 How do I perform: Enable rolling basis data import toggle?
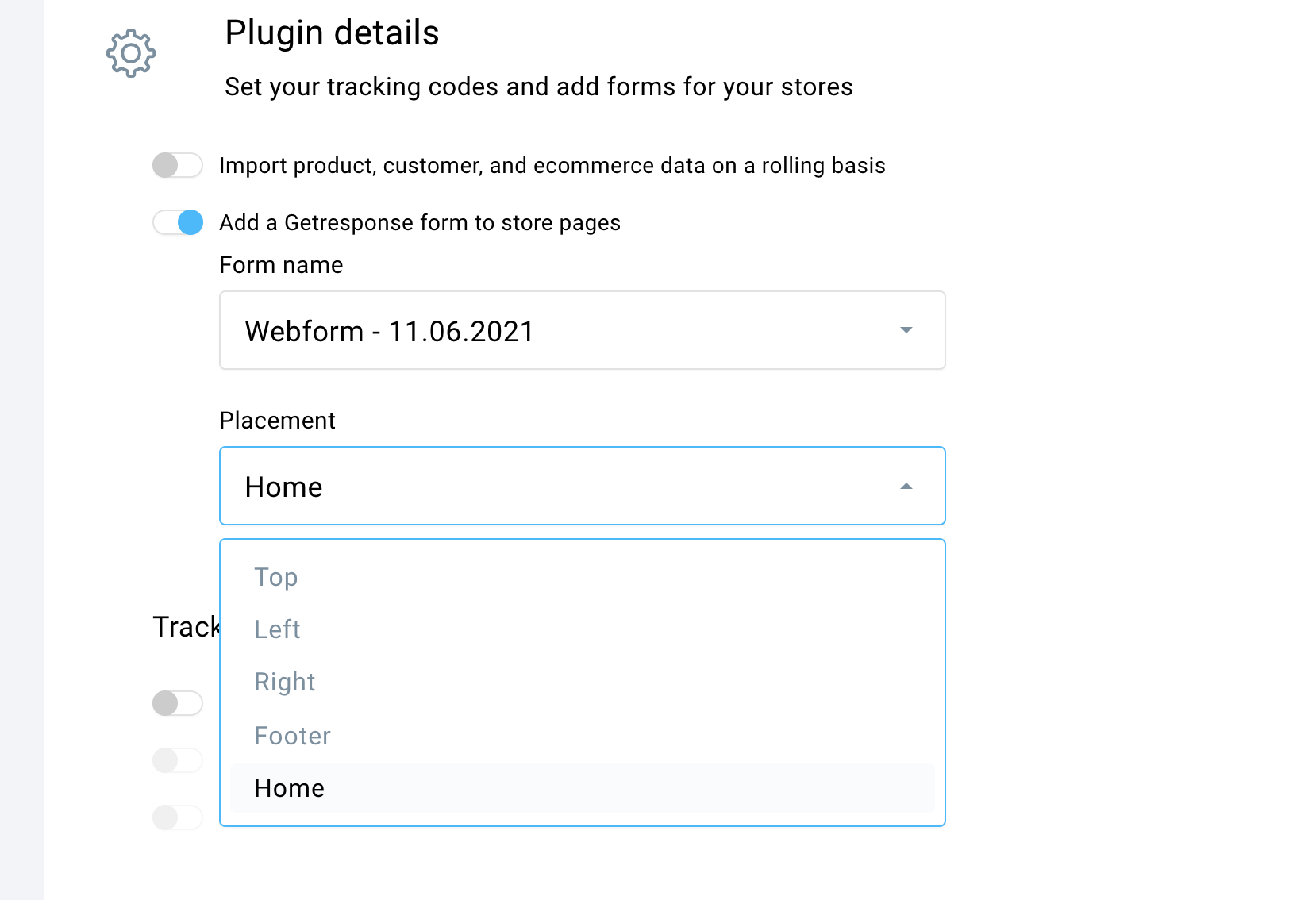click(178, 165)
